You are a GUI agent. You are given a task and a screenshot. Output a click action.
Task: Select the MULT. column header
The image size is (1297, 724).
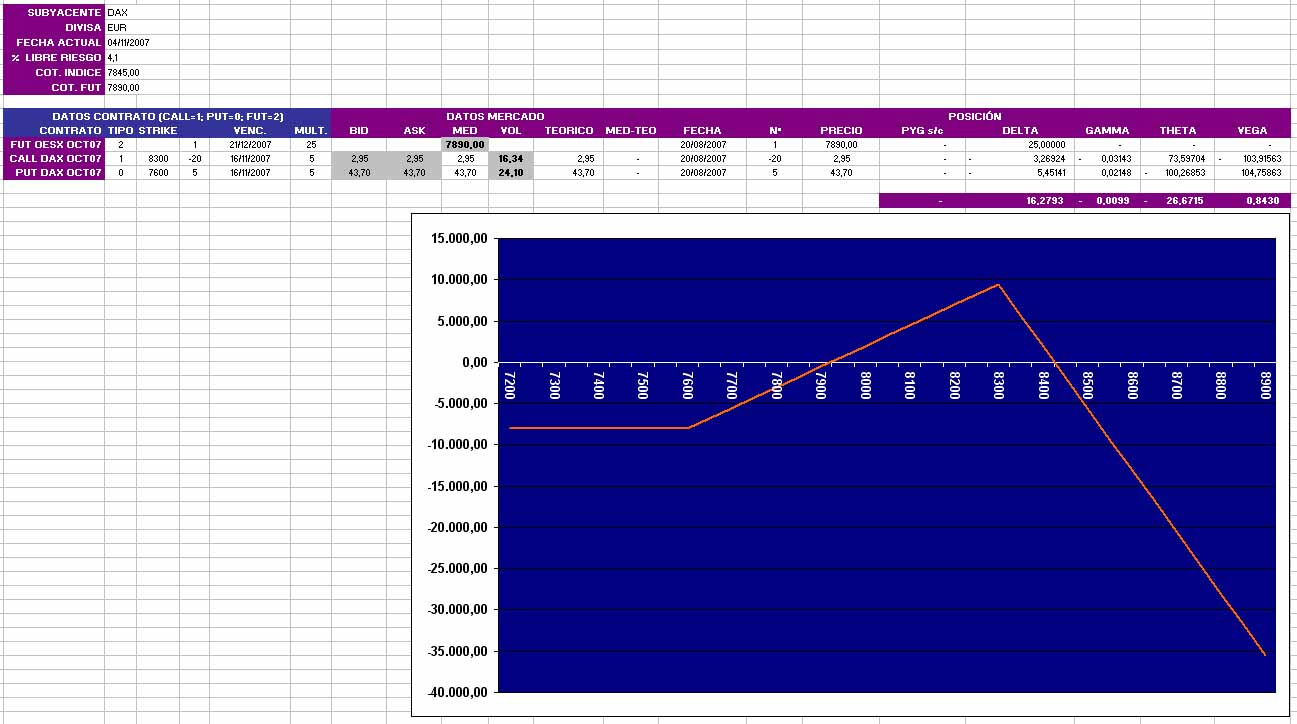coord(311,130)
